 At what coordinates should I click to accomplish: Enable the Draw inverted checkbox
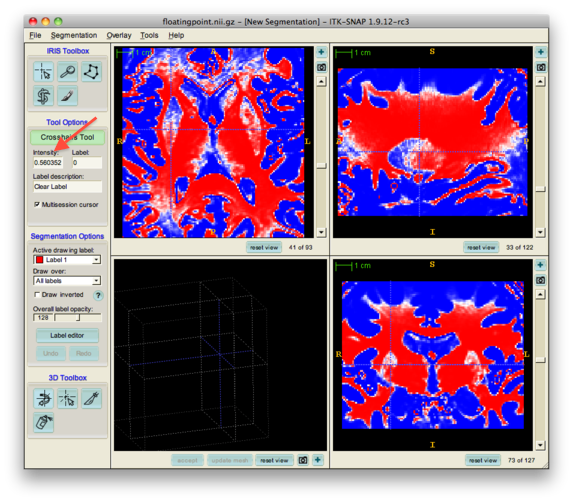pyautogui.click(x=37, y=294)
